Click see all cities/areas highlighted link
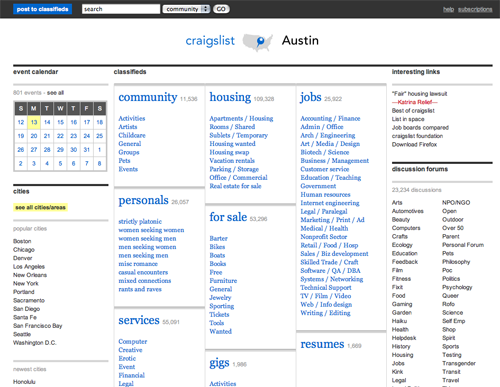Image resolution: width=500 pixels, height=387 pixels. click(40, 207)
